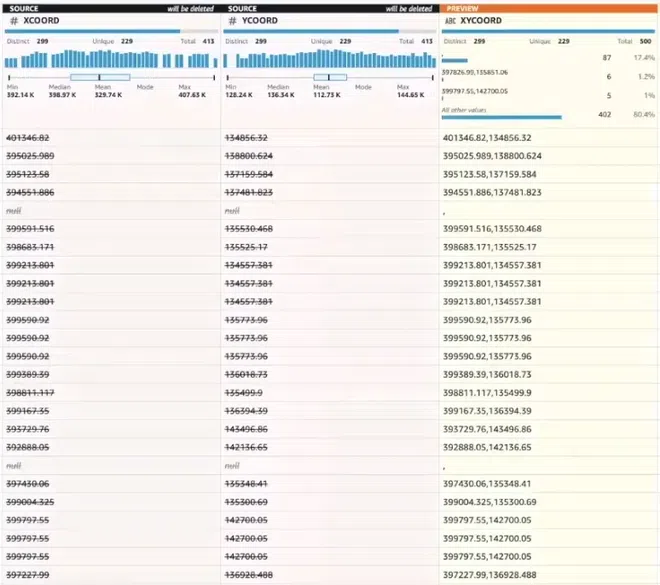Click preview cell 401346.82,134856.32

(x=487, y=138)
